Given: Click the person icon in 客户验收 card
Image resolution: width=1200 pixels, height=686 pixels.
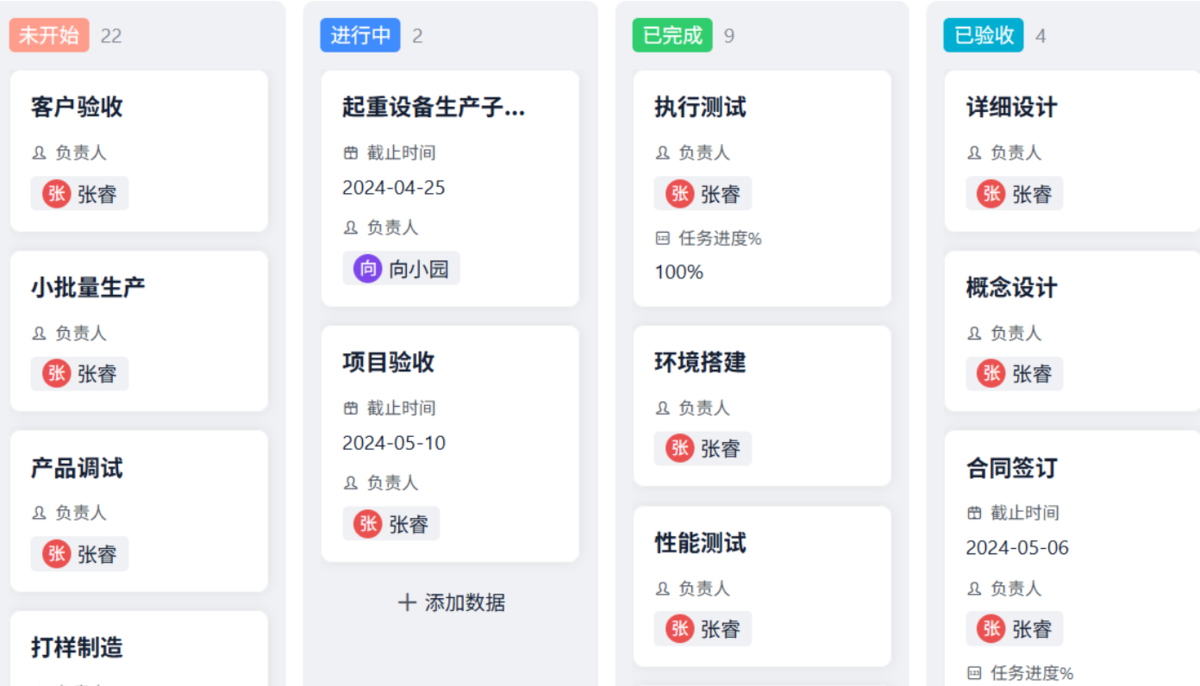Looking at the screenshot, I should pos(39,153).
